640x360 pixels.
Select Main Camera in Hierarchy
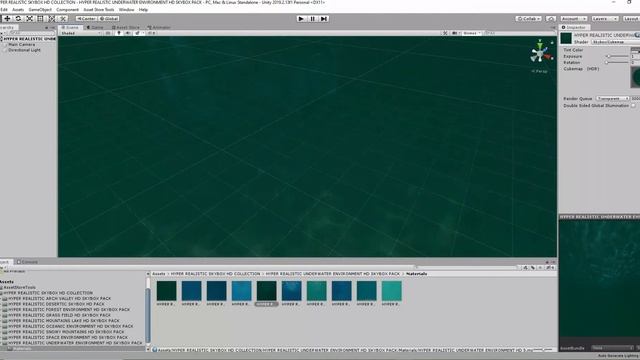pos(22,44)
